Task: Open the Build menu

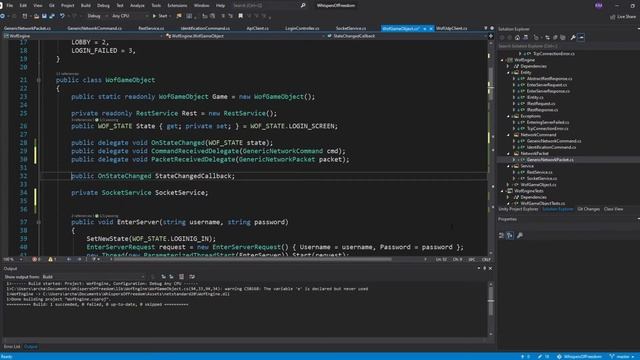Action: (86, 6)
